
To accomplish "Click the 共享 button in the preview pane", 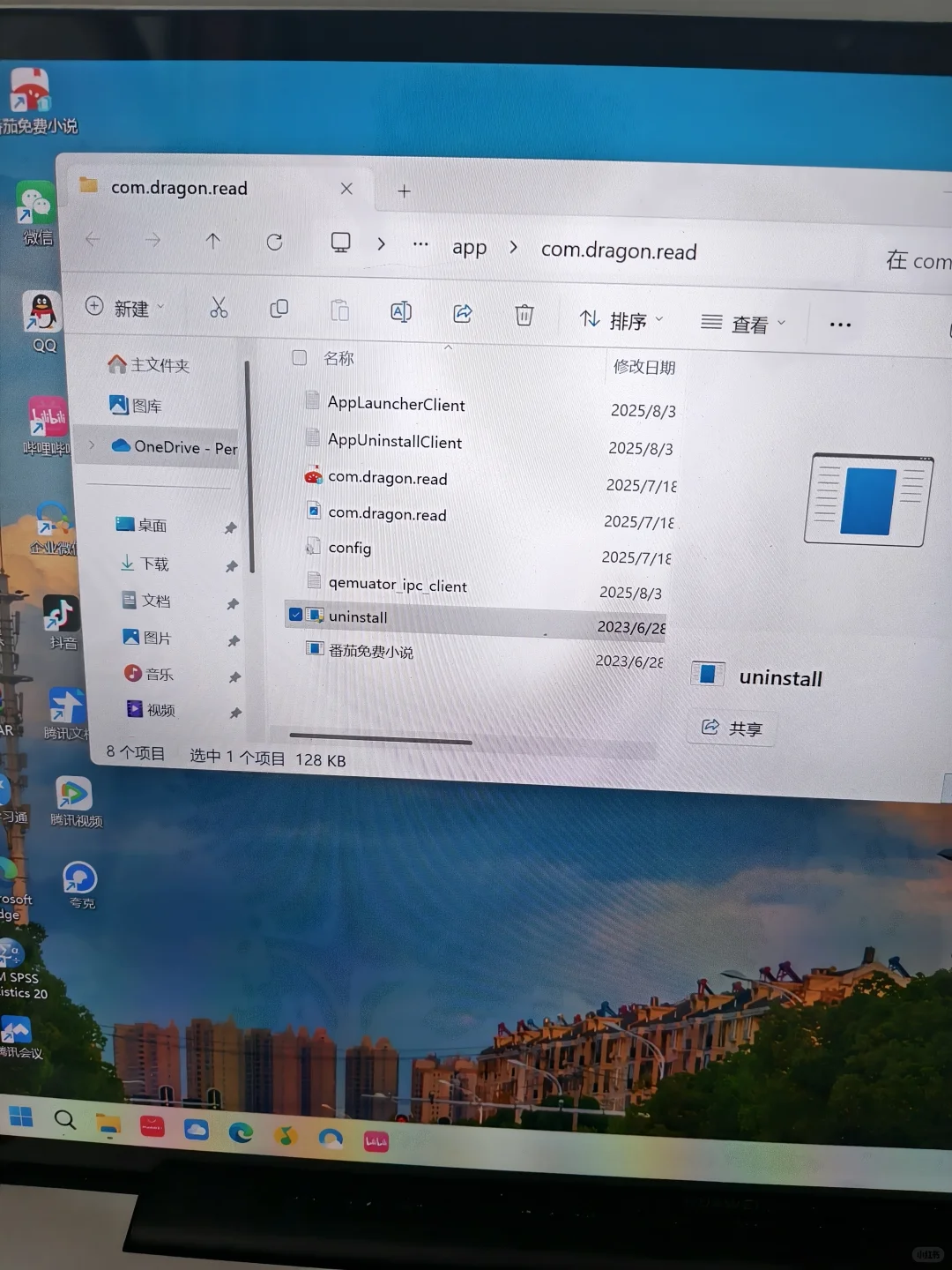I will tap(731, 728).
